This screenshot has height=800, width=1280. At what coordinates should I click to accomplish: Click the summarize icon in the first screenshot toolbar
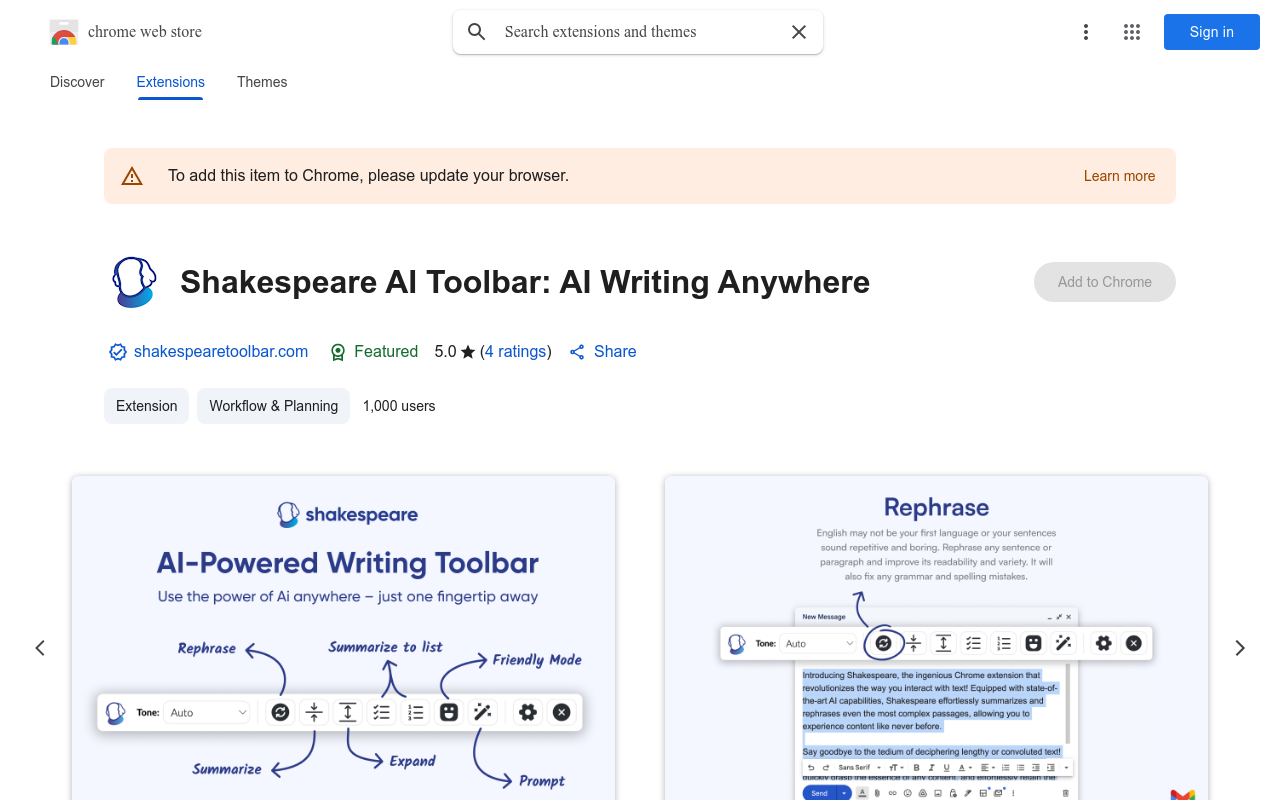coord(314,713)
